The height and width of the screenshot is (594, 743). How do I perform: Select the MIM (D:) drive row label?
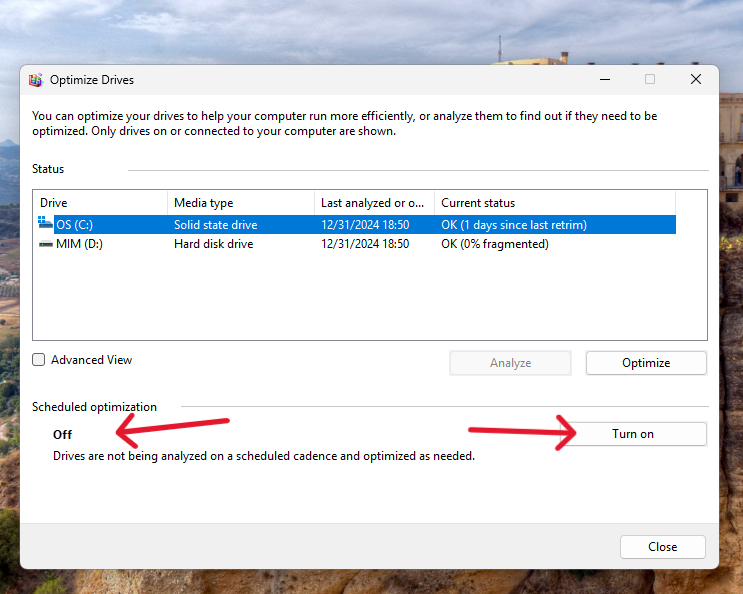(x=78, y=244)
